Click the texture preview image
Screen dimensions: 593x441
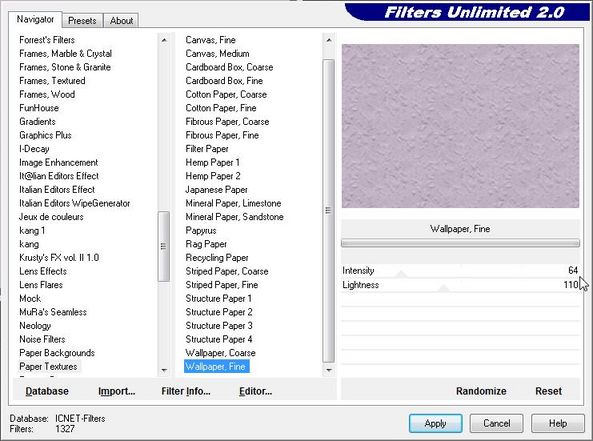tap(460, 126)
